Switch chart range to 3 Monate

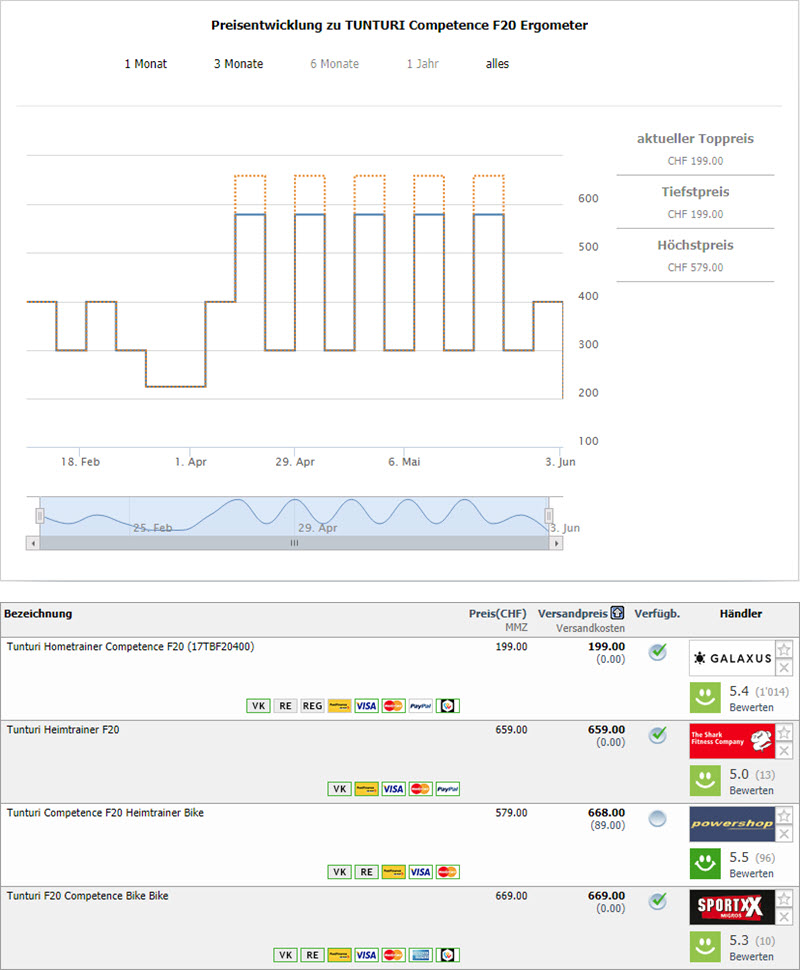click(x=238, y=64)
